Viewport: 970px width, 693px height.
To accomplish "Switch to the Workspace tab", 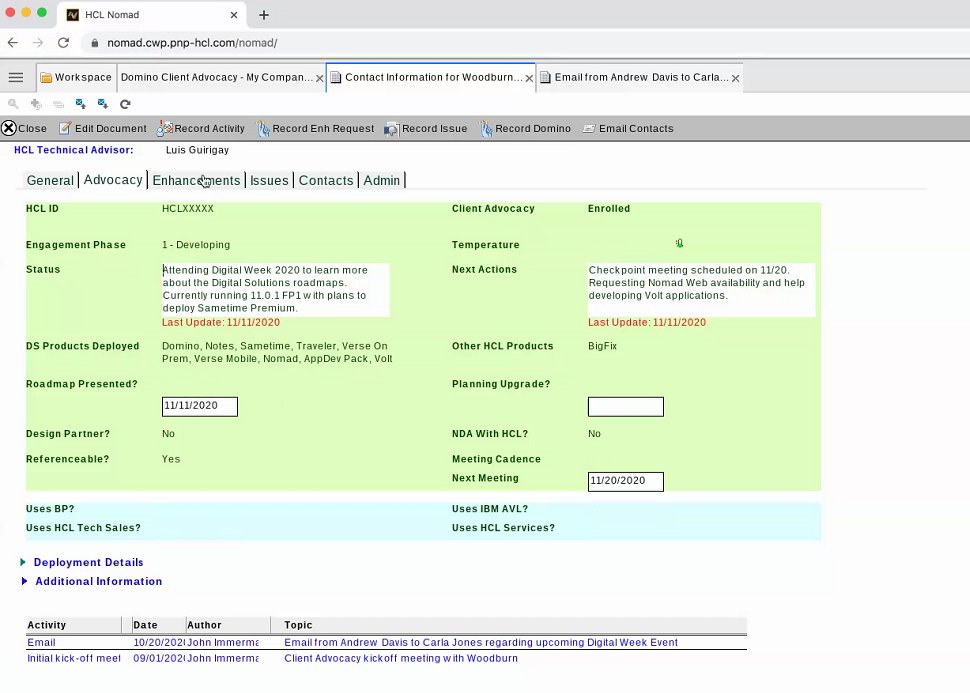I will pyautogui.click(x=76, y=77).
